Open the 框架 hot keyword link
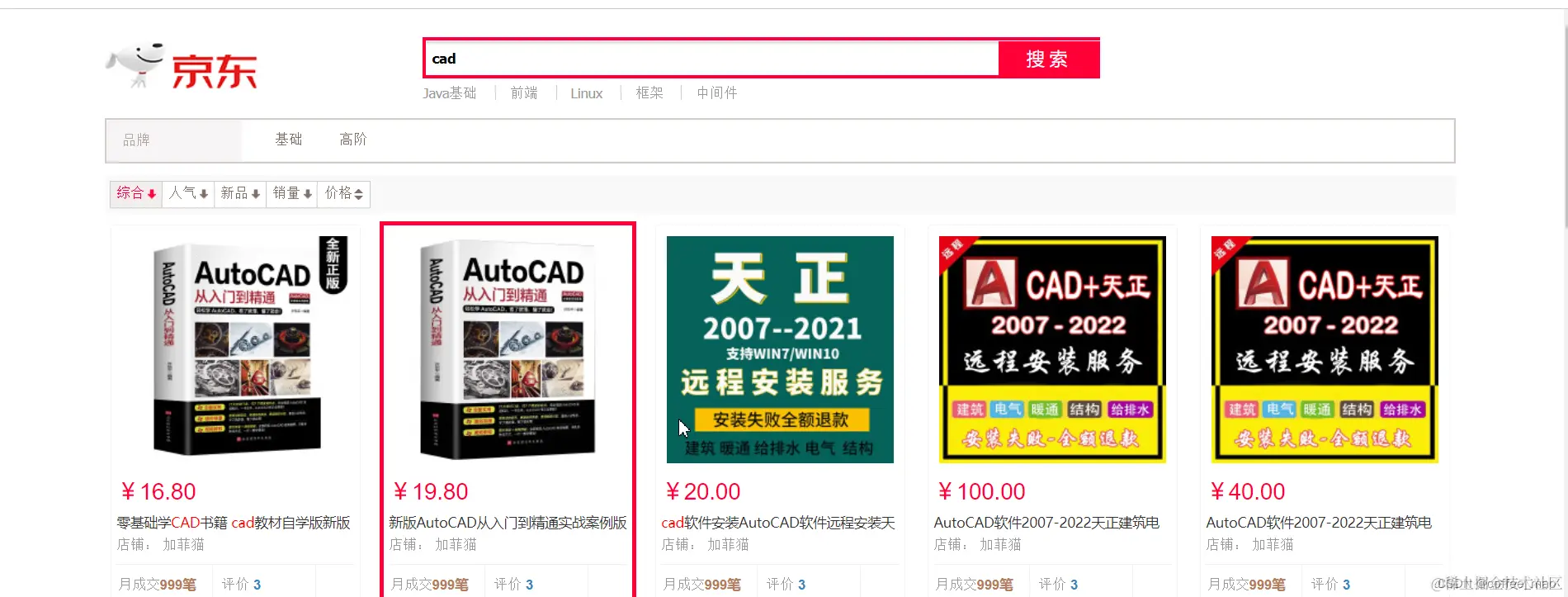This screenshot has height=597, width=1568. click(x=649, y=93)
